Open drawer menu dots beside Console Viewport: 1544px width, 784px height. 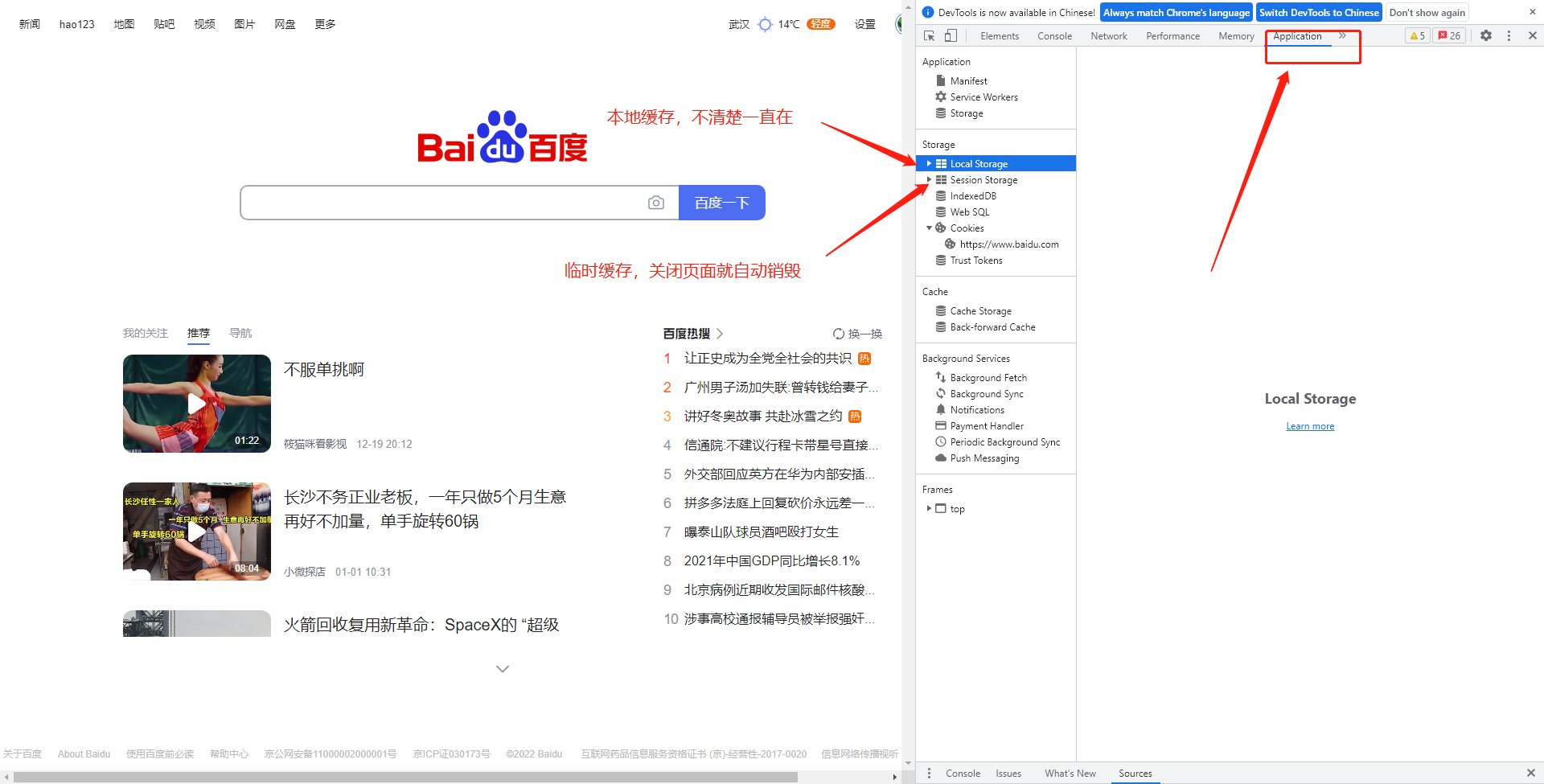[929, 774]
